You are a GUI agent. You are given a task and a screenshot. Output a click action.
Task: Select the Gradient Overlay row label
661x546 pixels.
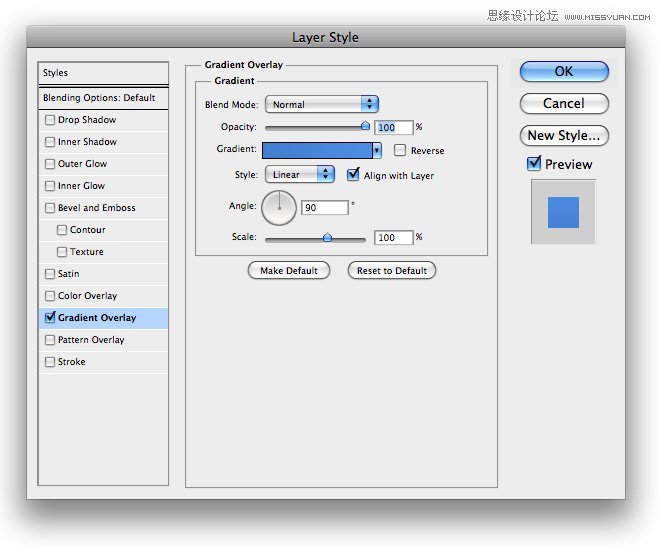click(97, 317)
